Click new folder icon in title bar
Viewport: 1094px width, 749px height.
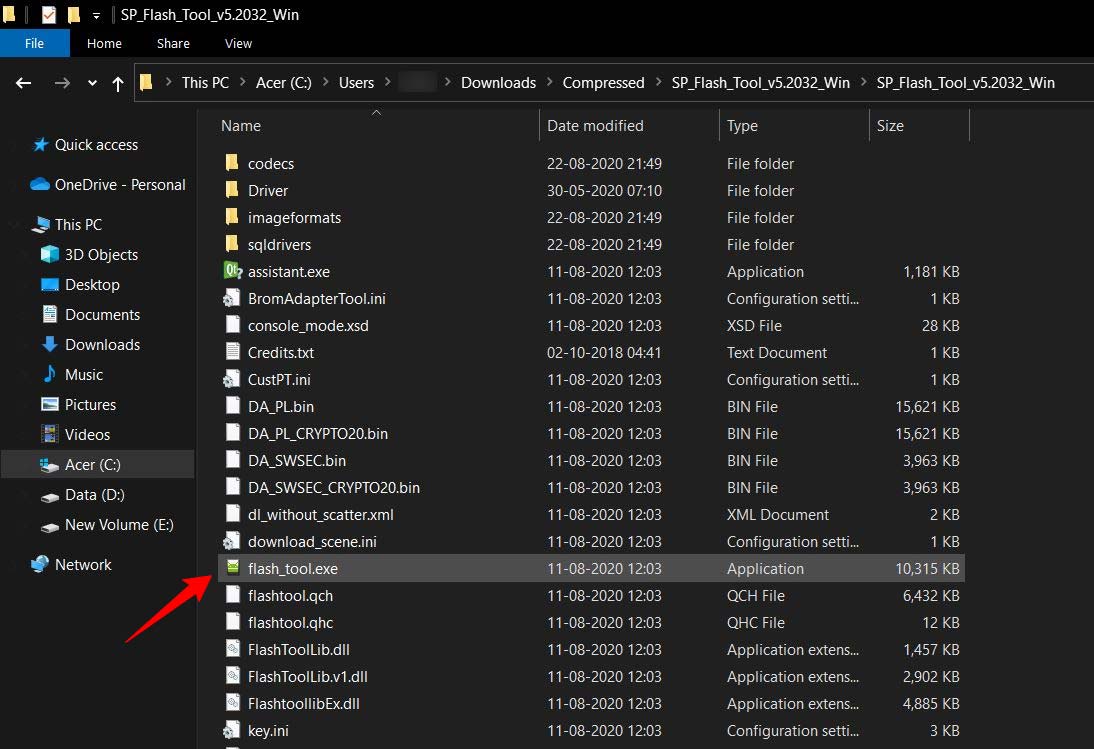click(73, 14)
